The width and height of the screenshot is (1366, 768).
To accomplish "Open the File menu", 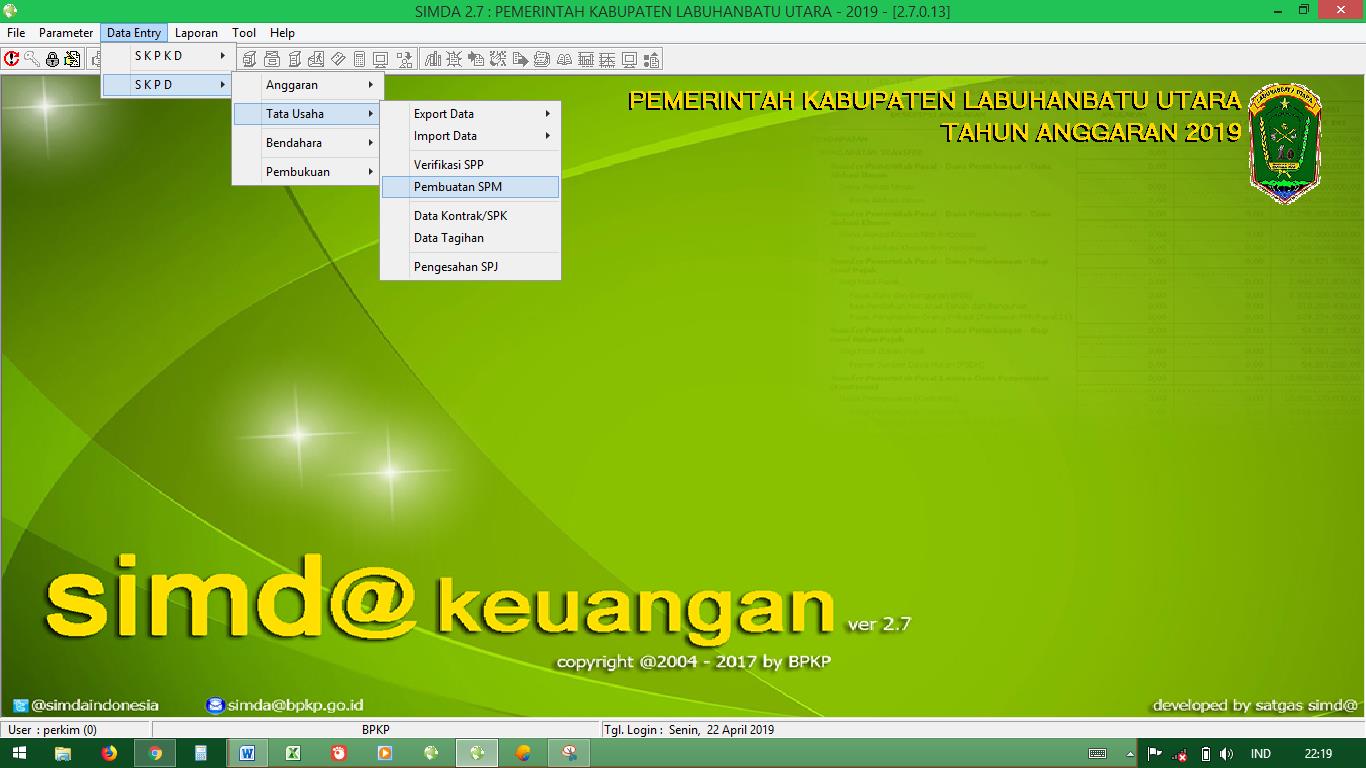I will [x=16, y=33].
